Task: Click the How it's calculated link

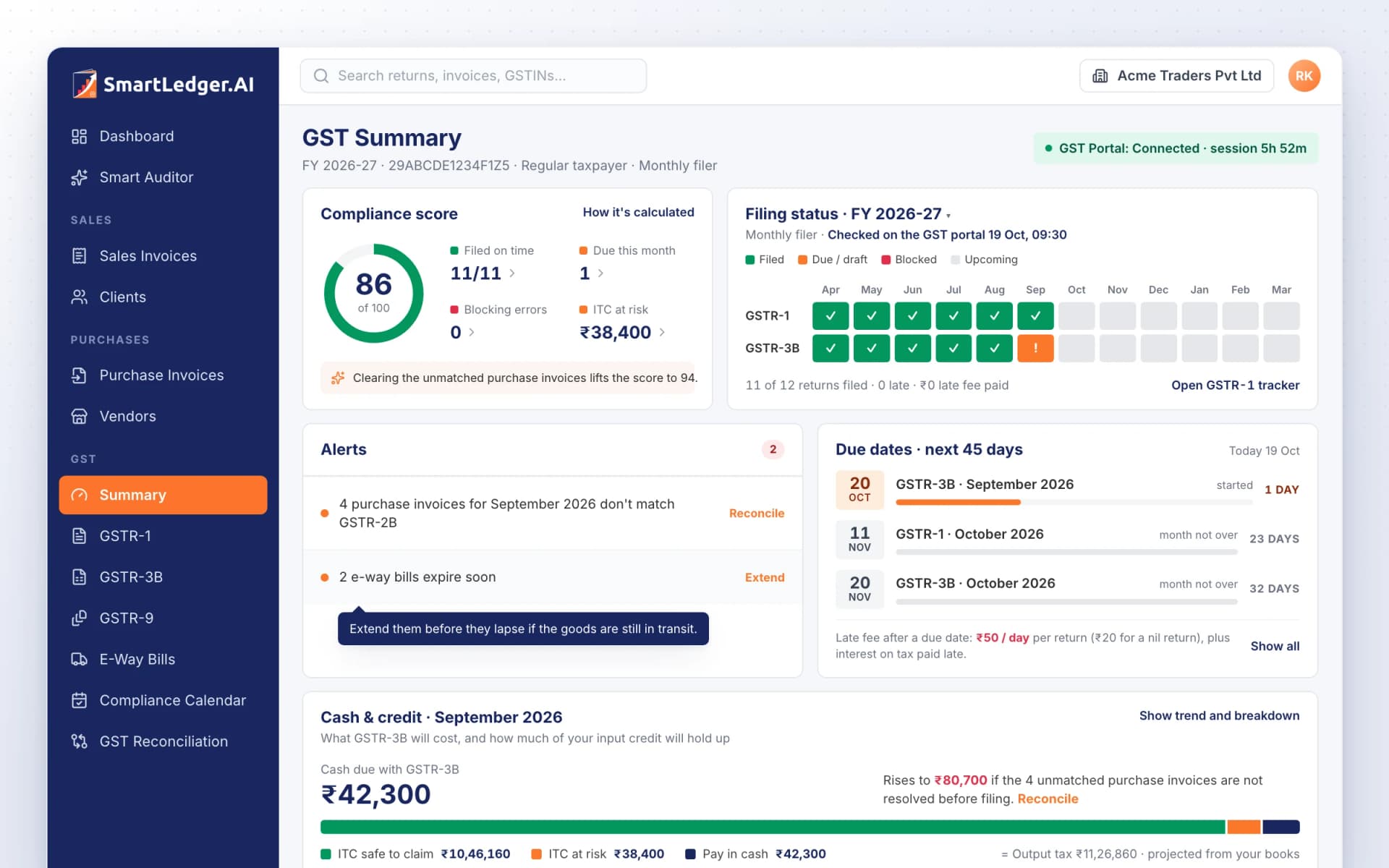Action: tap(638, 212)
